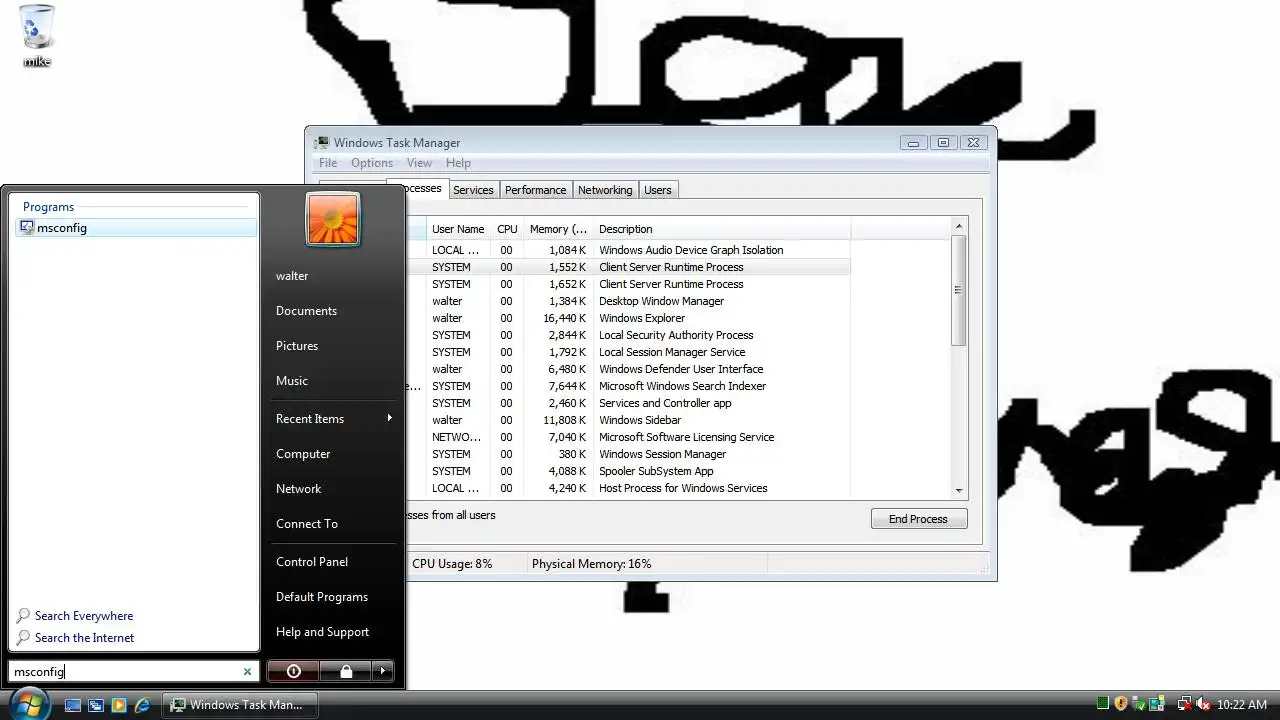Image resolution: width=1280 pixels, height=720 pixels.
Task: Click the tray icon with green checkmark
Action: (1139, 704)
